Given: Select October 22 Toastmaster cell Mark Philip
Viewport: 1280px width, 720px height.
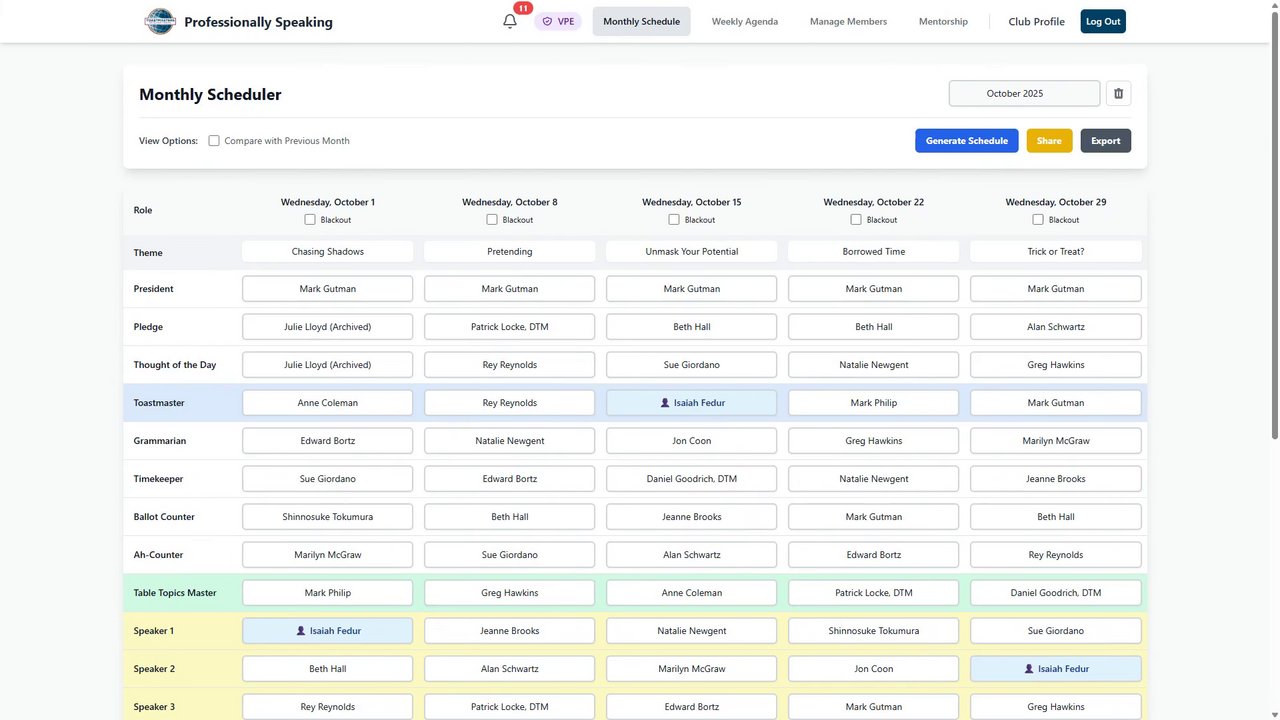Looking at the screenshot, I should (874, 403).
